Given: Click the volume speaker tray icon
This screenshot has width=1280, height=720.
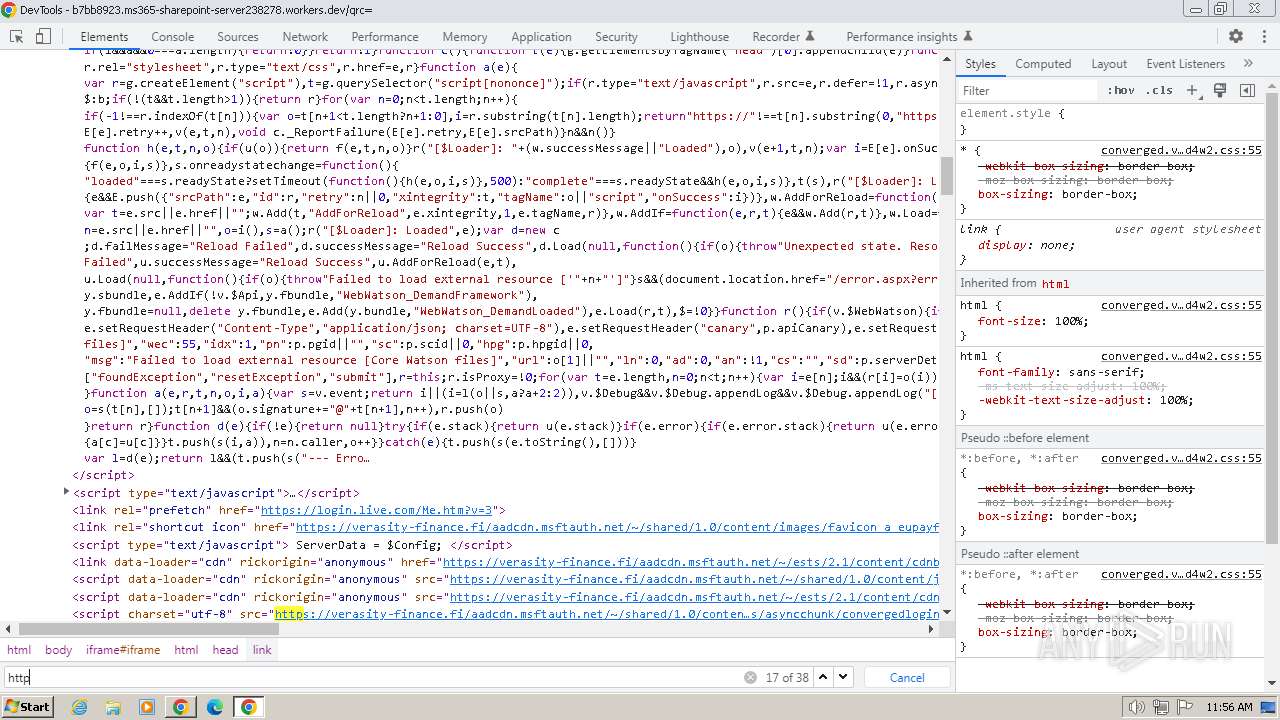Looking at the screenshot, I should coord(1136,707).
